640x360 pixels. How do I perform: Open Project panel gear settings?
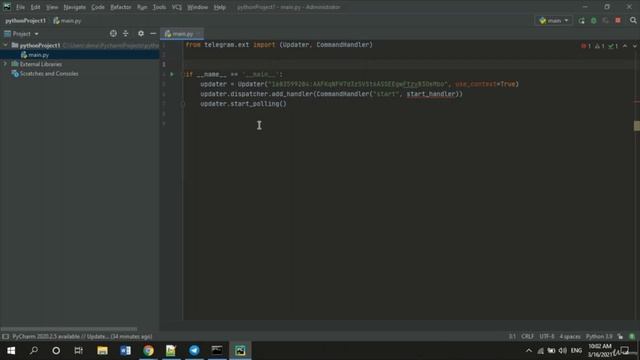tap(141, 33)
